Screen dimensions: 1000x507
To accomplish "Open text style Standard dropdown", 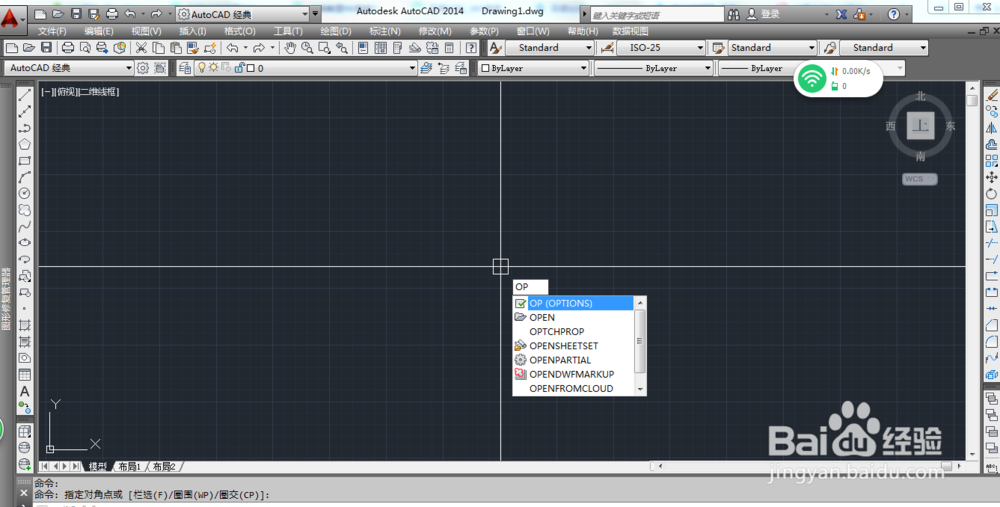I will [550, 48].
